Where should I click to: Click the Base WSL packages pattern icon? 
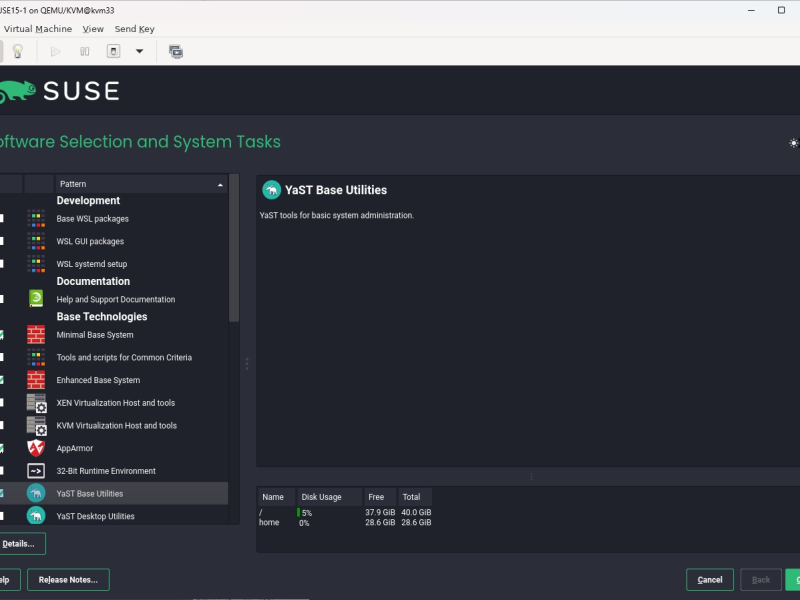click(36, 218)
